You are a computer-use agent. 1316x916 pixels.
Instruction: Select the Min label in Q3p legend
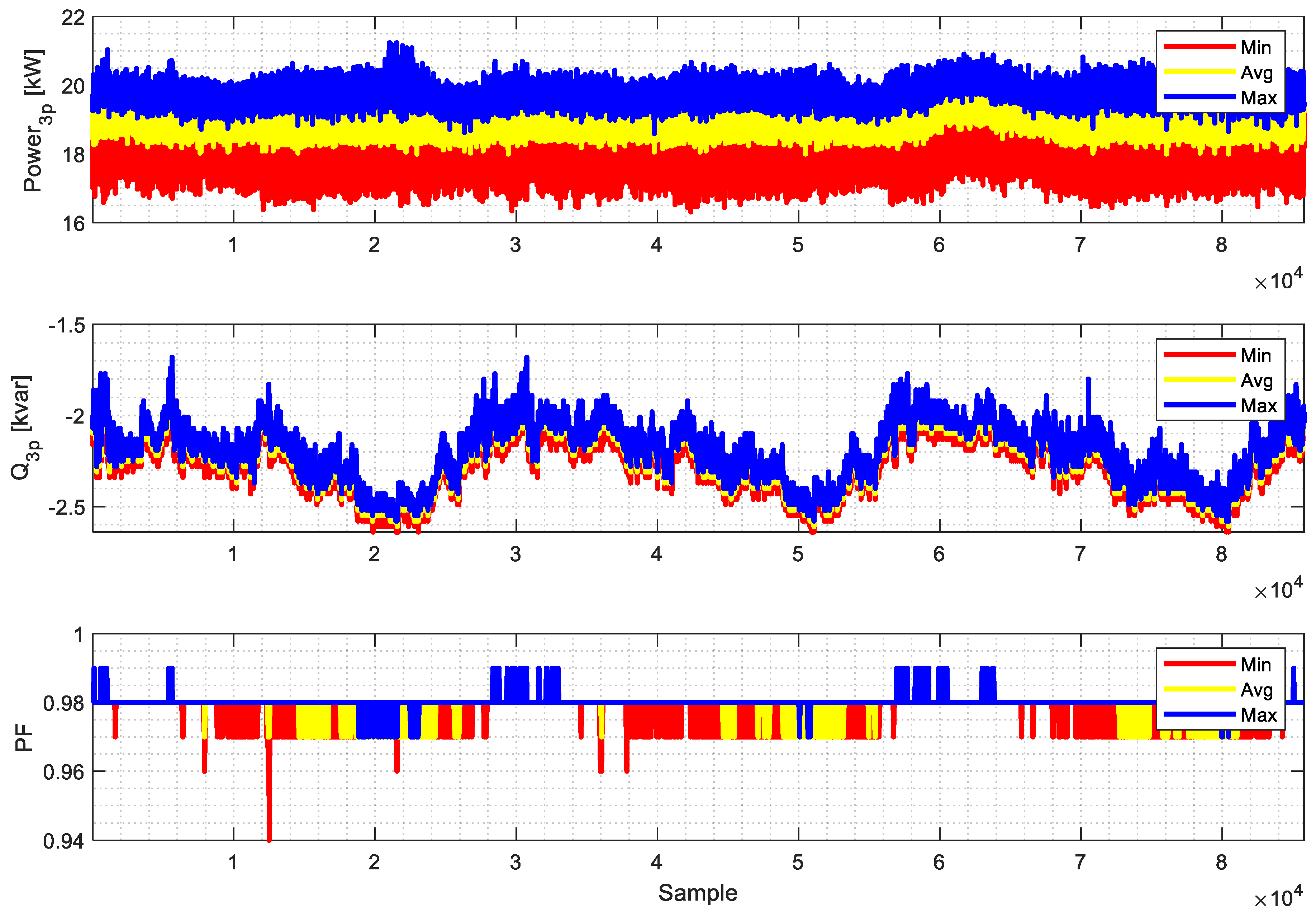click(1256, 355)
